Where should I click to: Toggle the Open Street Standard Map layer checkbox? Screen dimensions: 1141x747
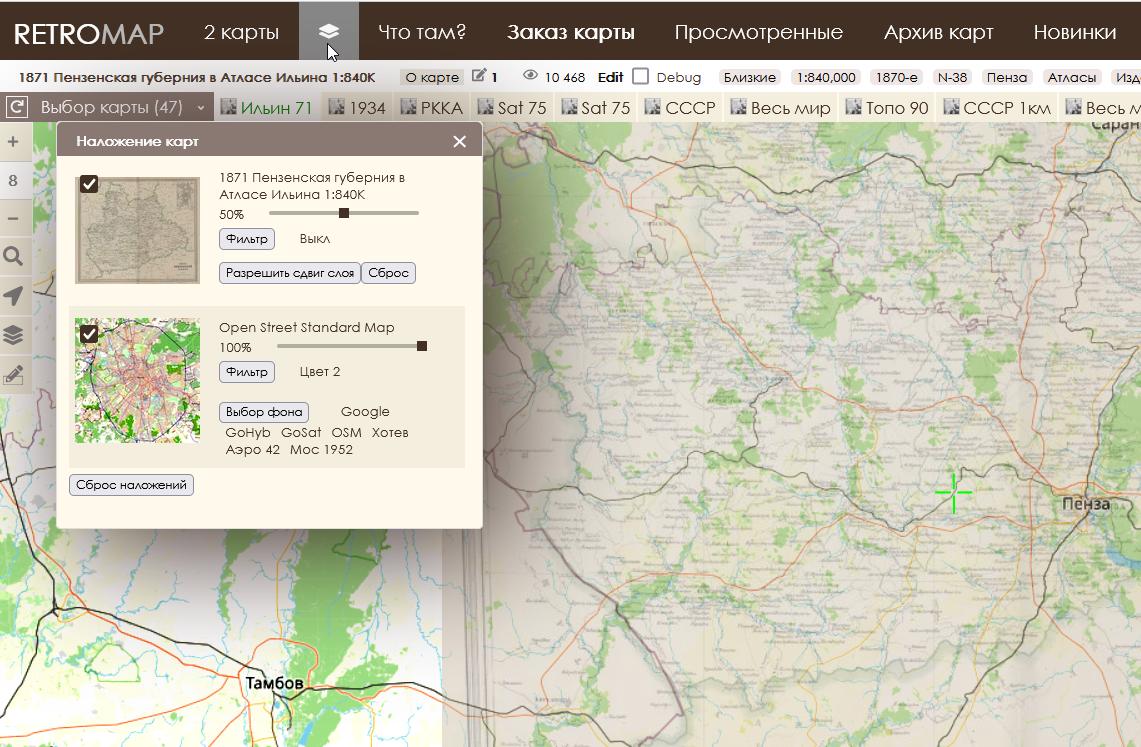tap(89, 332)
